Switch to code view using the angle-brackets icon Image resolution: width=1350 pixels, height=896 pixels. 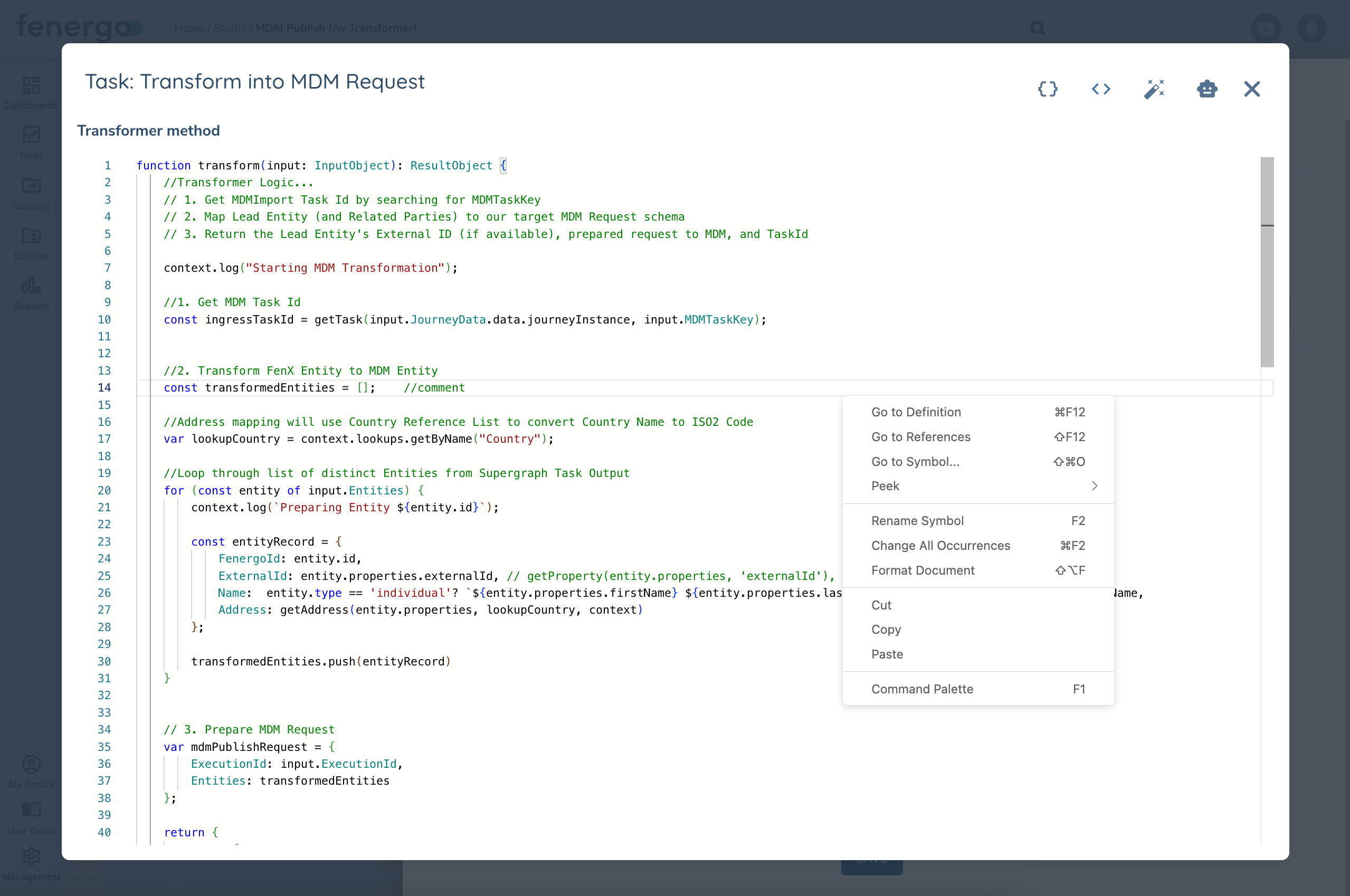click(x=1101, y=89)
